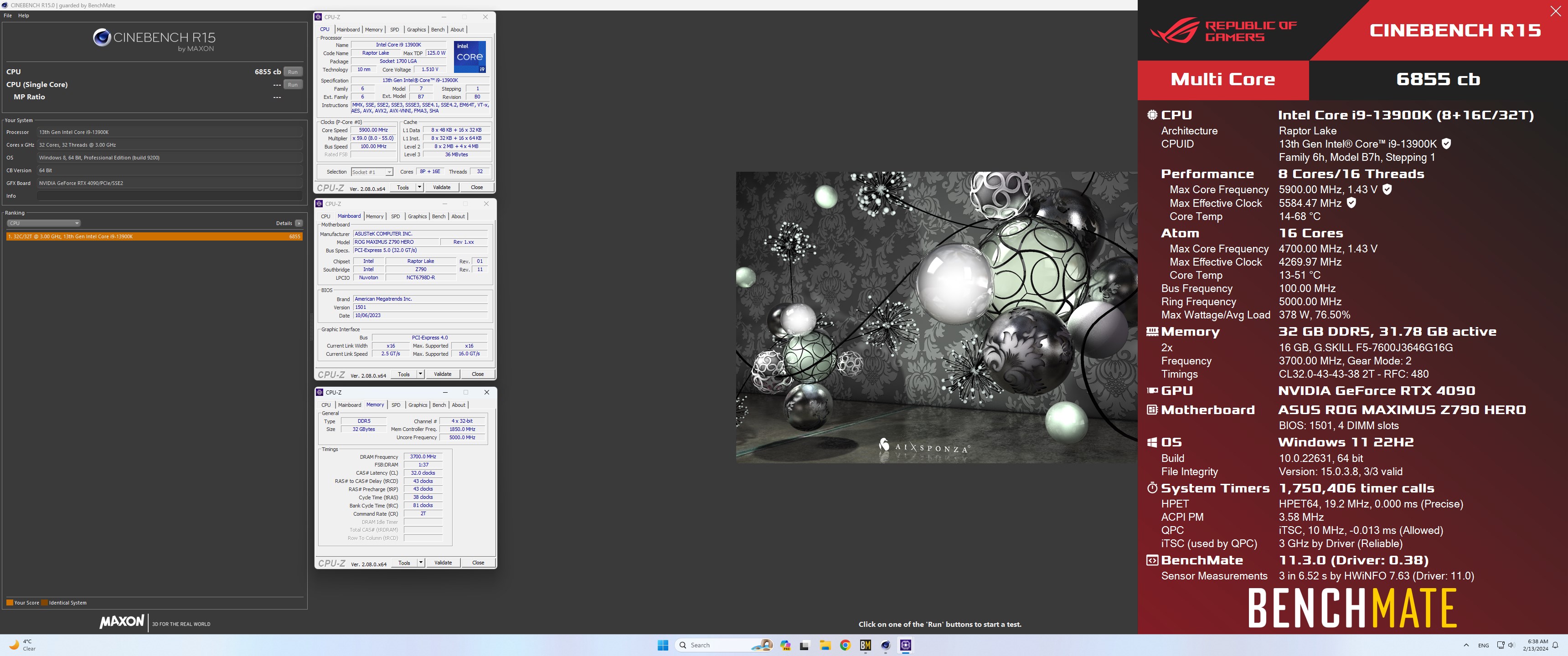Run the CPU (Single Core) test
The image size is (1568, 656).
click(x=293, y=85)
